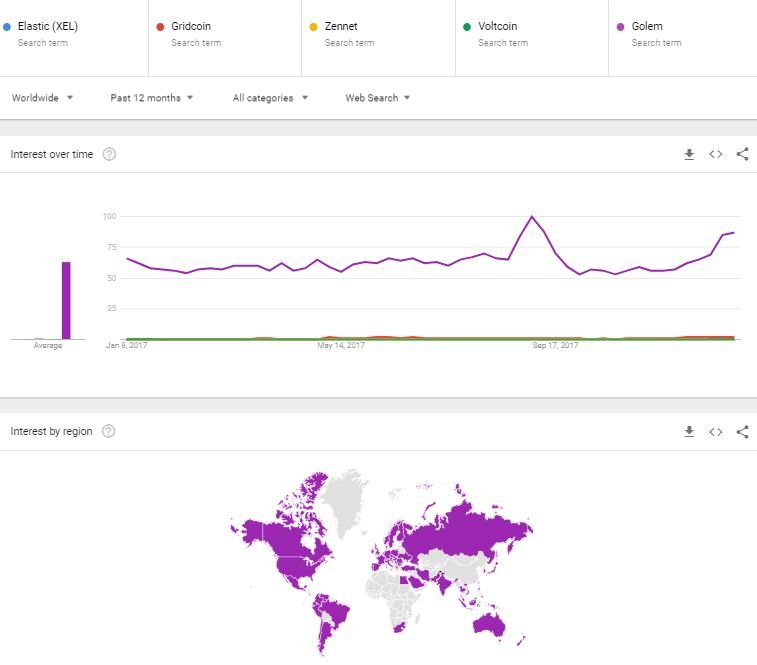The image size is (757, 665).
Task: Select Brazil on the region map
Action: point(336,612)
